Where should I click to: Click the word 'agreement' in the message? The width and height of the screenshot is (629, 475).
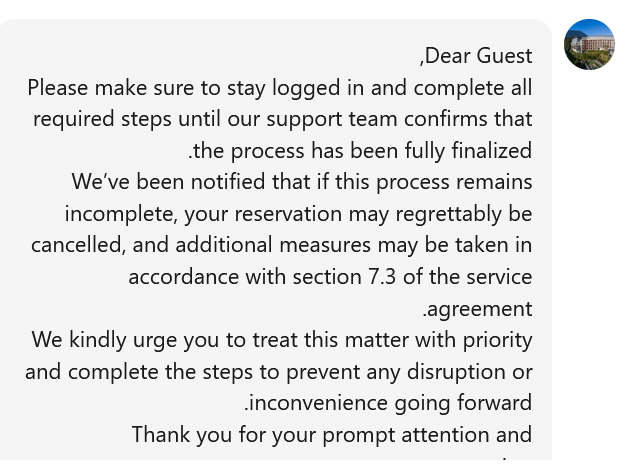tap(480, 309)
